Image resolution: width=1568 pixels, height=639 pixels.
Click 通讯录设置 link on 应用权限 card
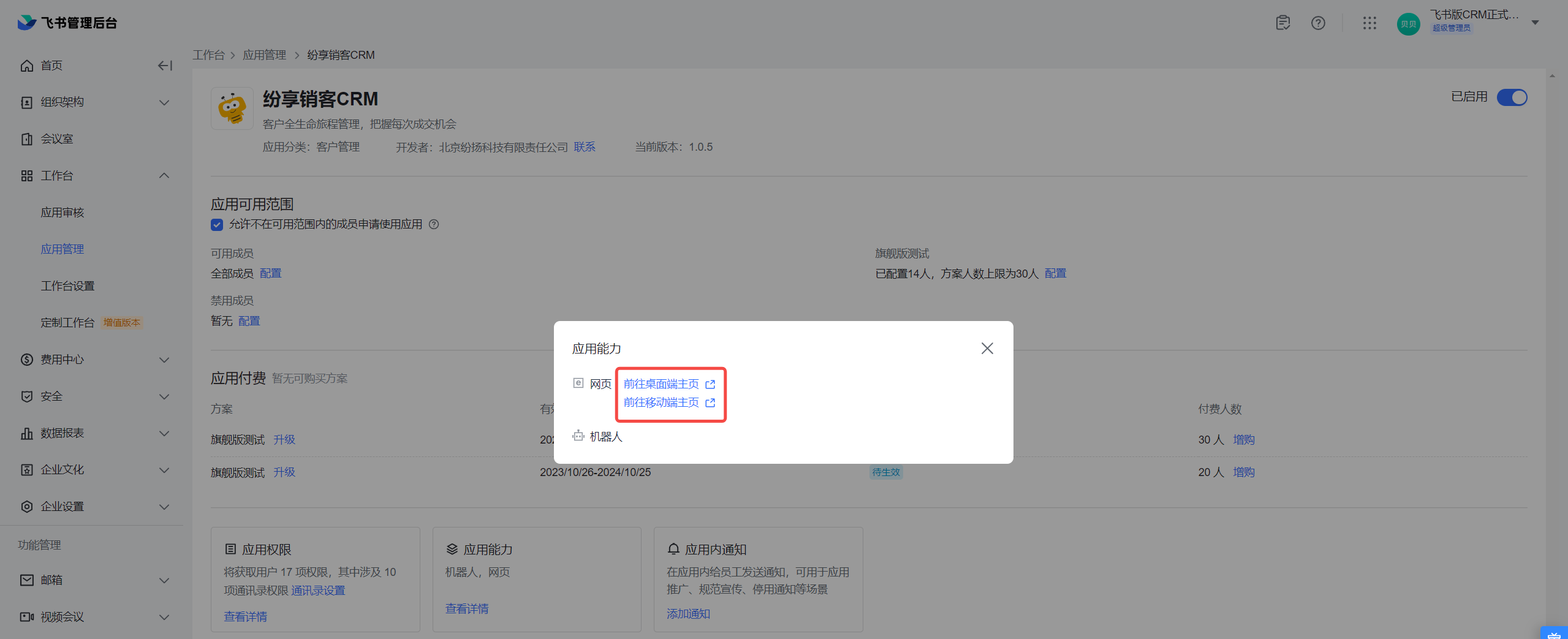(x=318, y=591)
